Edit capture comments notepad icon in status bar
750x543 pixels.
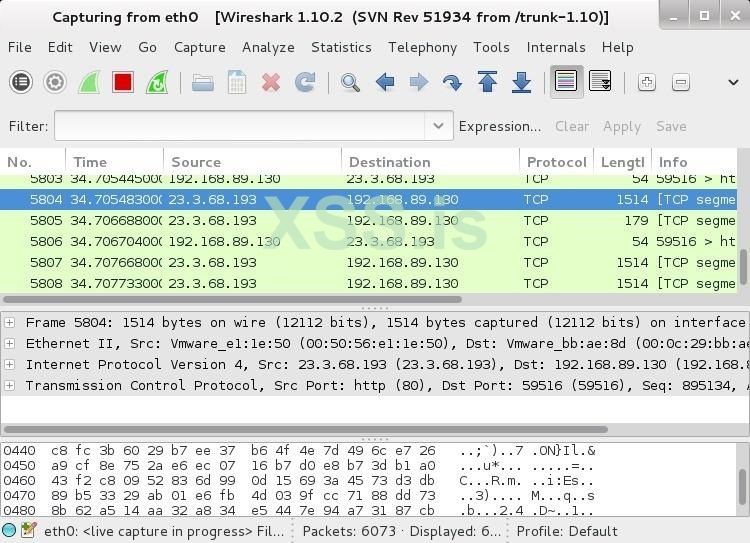coord(28,530)
